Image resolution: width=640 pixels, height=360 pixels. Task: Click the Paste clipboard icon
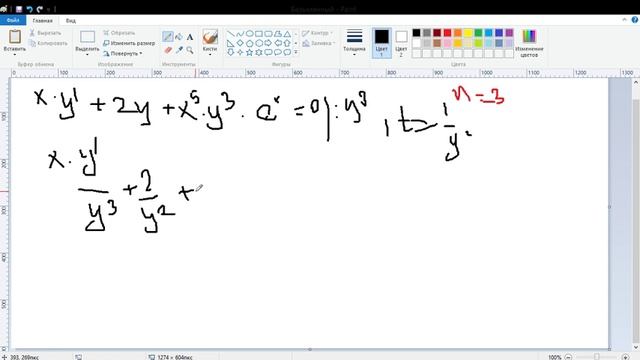(x=15, y=37)
